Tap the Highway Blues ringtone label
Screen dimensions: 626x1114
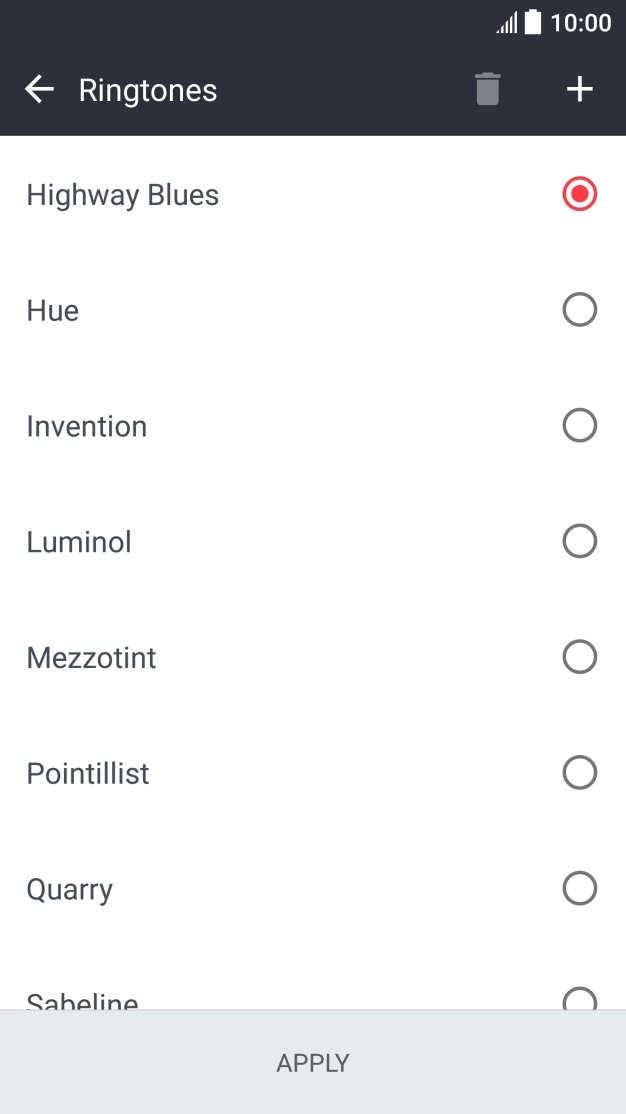[123, 195]
